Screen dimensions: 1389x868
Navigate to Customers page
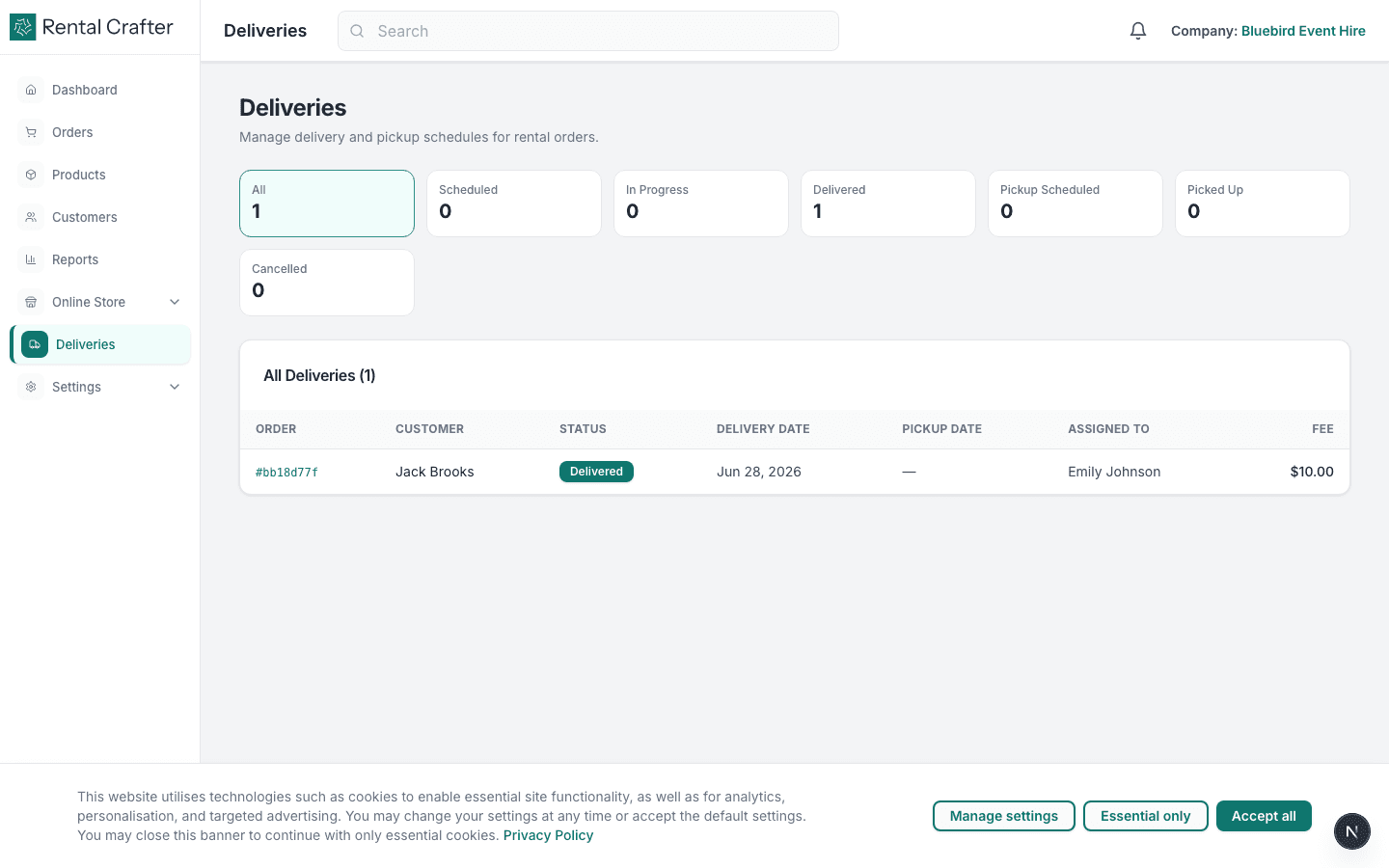click(100, 217)
